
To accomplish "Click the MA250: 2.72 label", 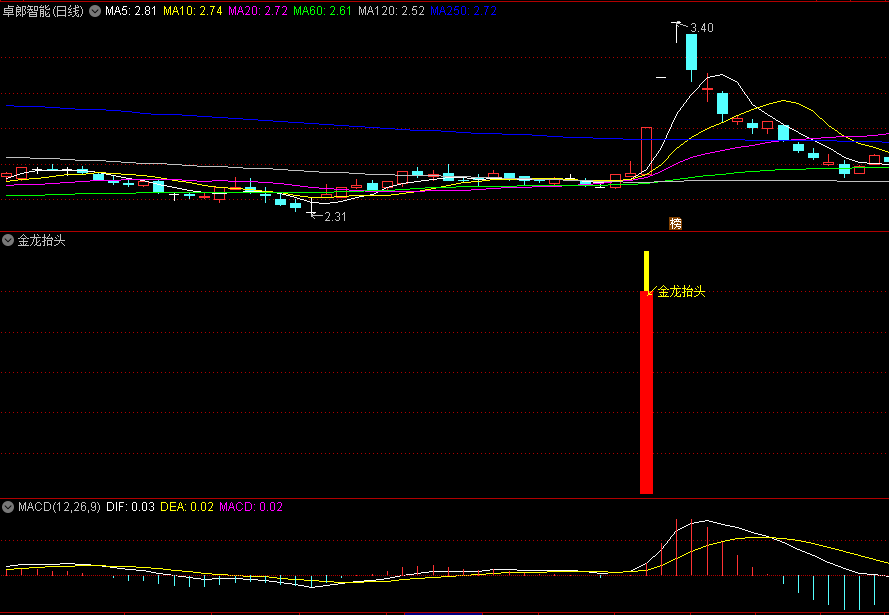I will [464, 11].
